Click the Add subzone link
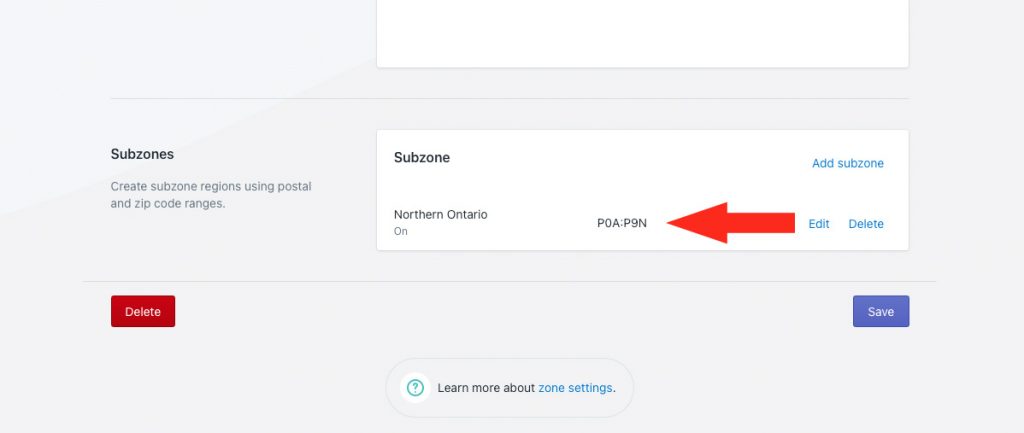The height and width of the screenshot is (433, 1024). click(x=848, y=163)
